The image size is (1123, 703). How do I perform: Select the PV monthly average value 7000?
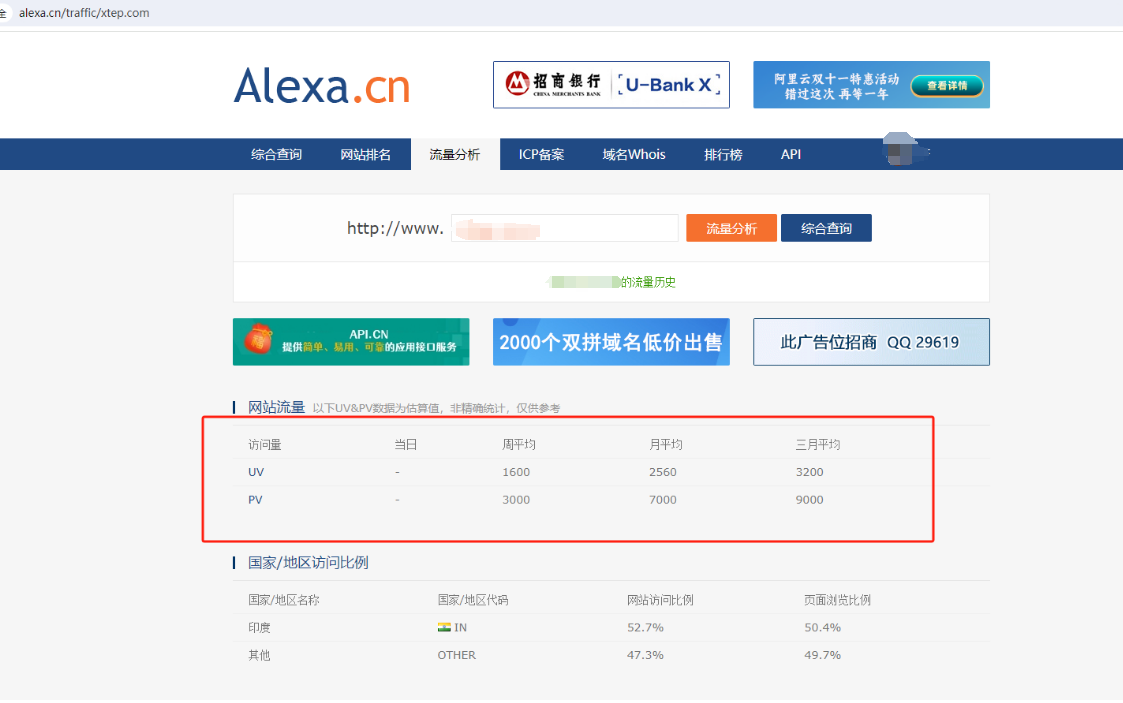tap(662, 500)
